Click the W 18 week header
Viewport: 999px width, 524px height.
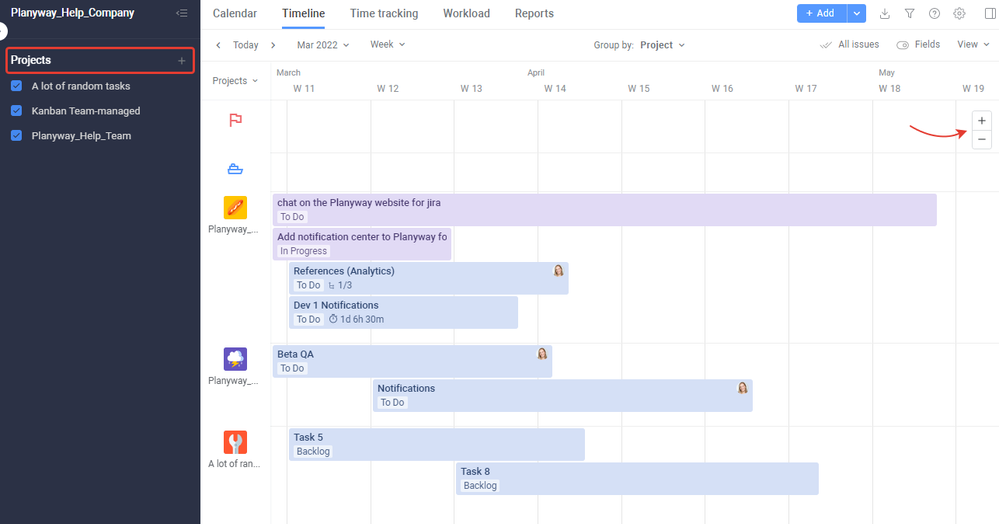coord(889,89)
